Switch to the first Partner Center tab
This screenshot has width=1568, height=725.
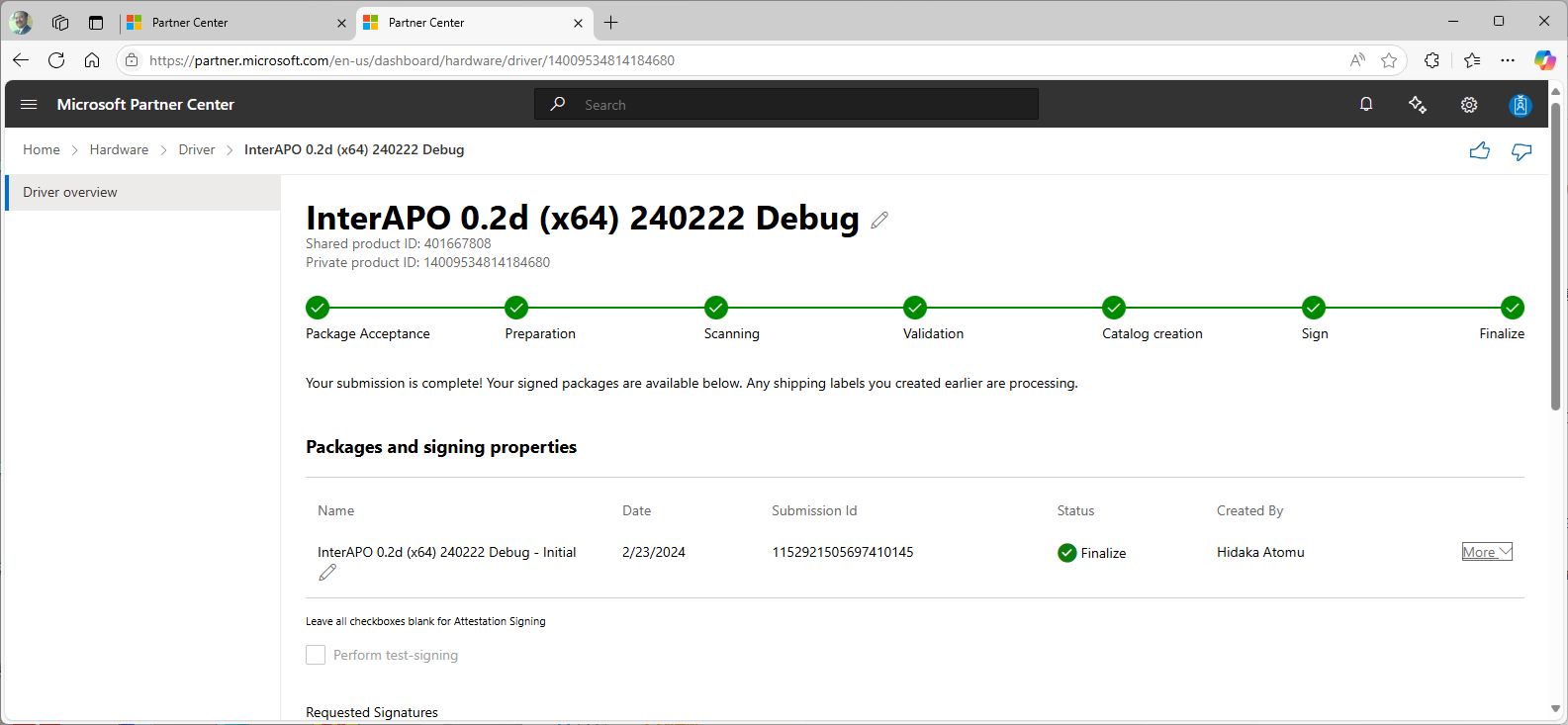point(234,22)
